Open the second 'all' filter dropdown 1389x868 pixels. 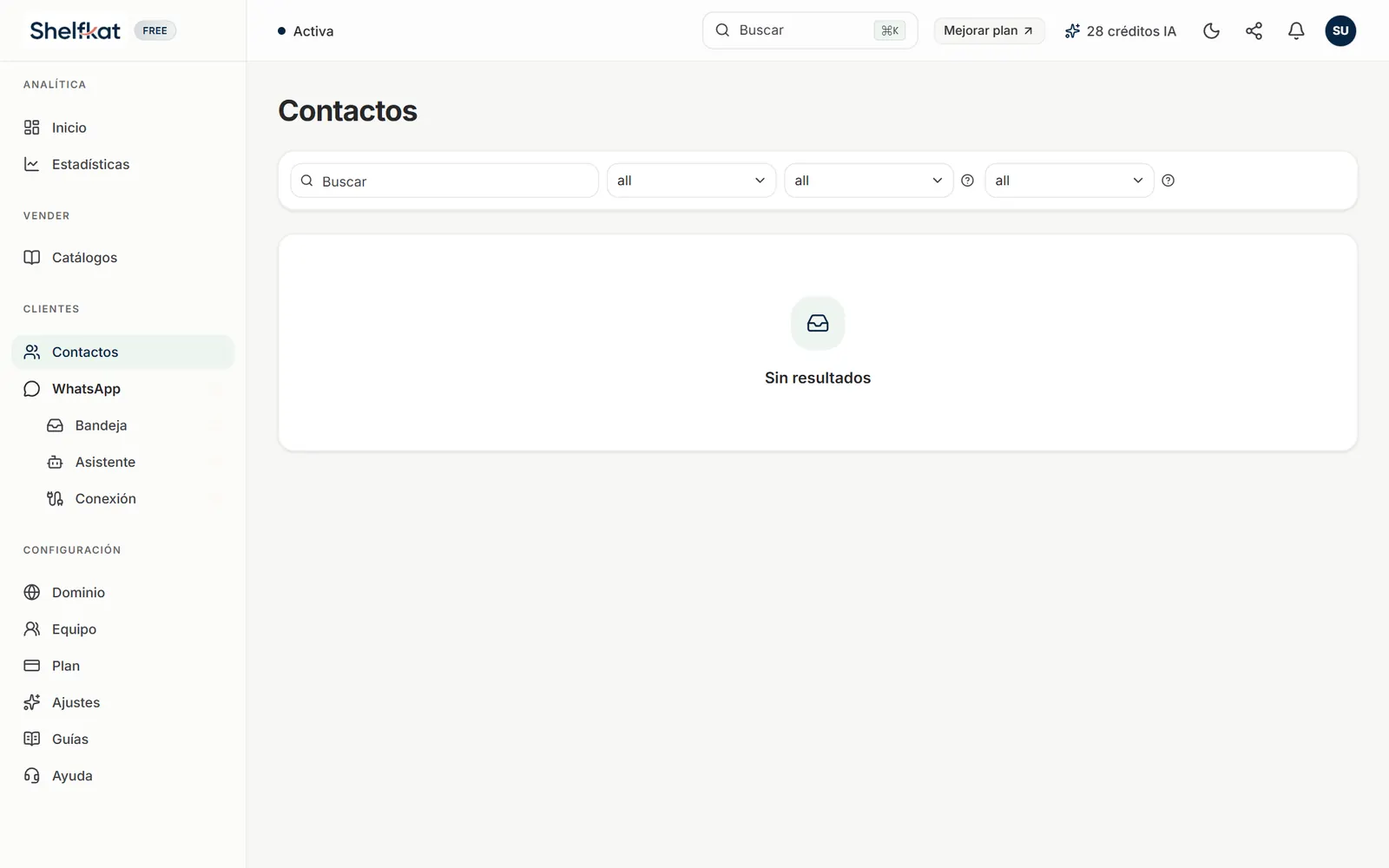tap(868, 181)
